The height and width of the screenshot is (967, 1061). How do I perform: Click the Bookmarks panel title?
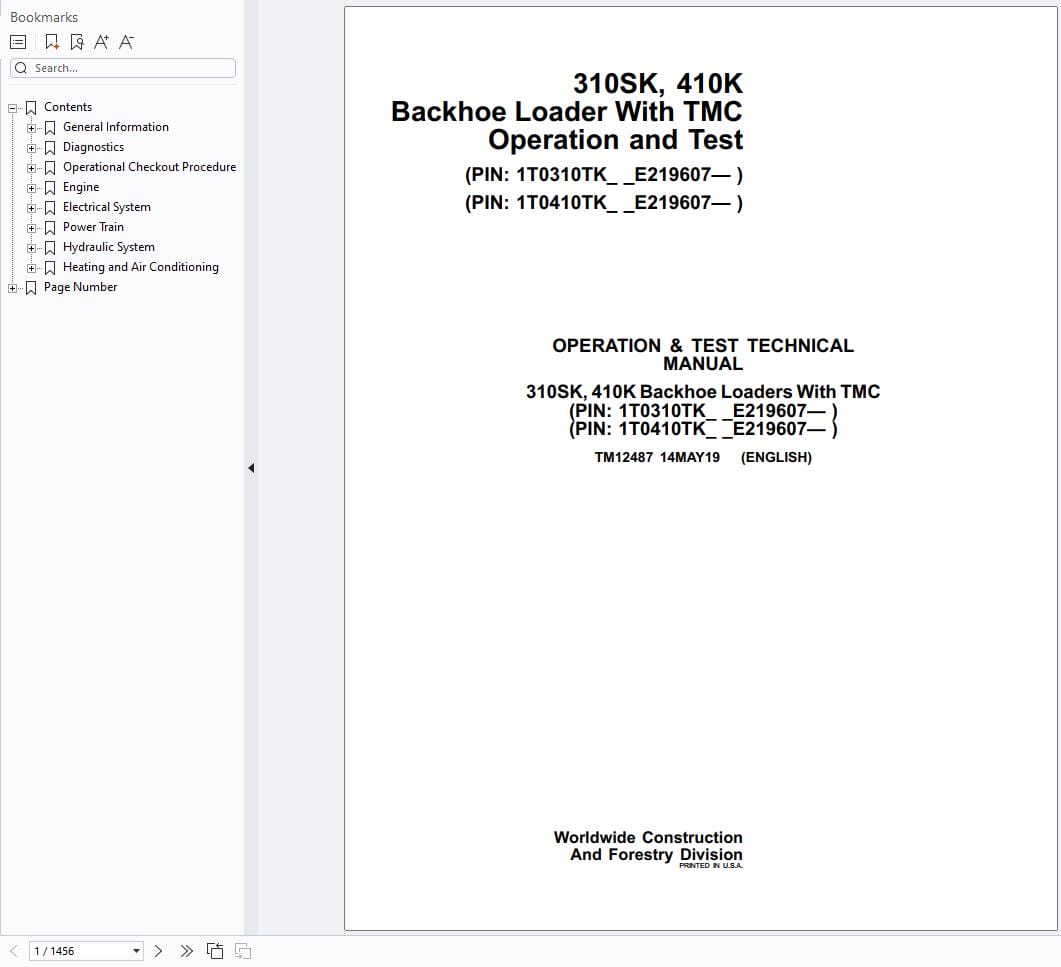44,18
